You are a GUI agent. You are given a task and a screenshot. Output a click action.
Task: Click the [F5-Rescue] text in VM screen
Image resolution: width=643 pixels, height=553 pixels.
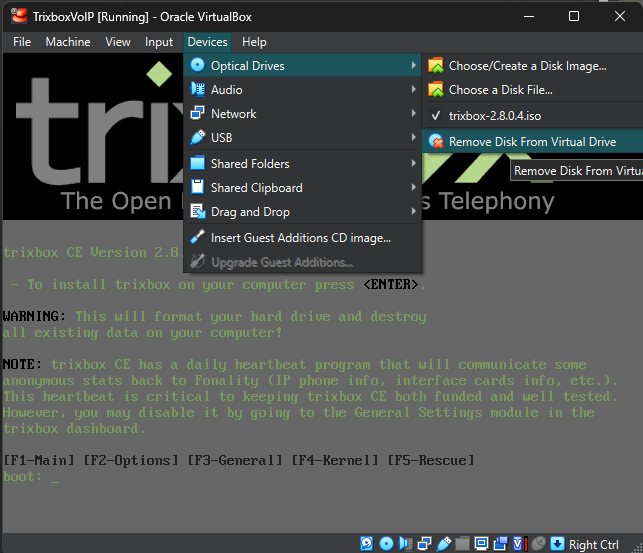click(x=431, y=460)
